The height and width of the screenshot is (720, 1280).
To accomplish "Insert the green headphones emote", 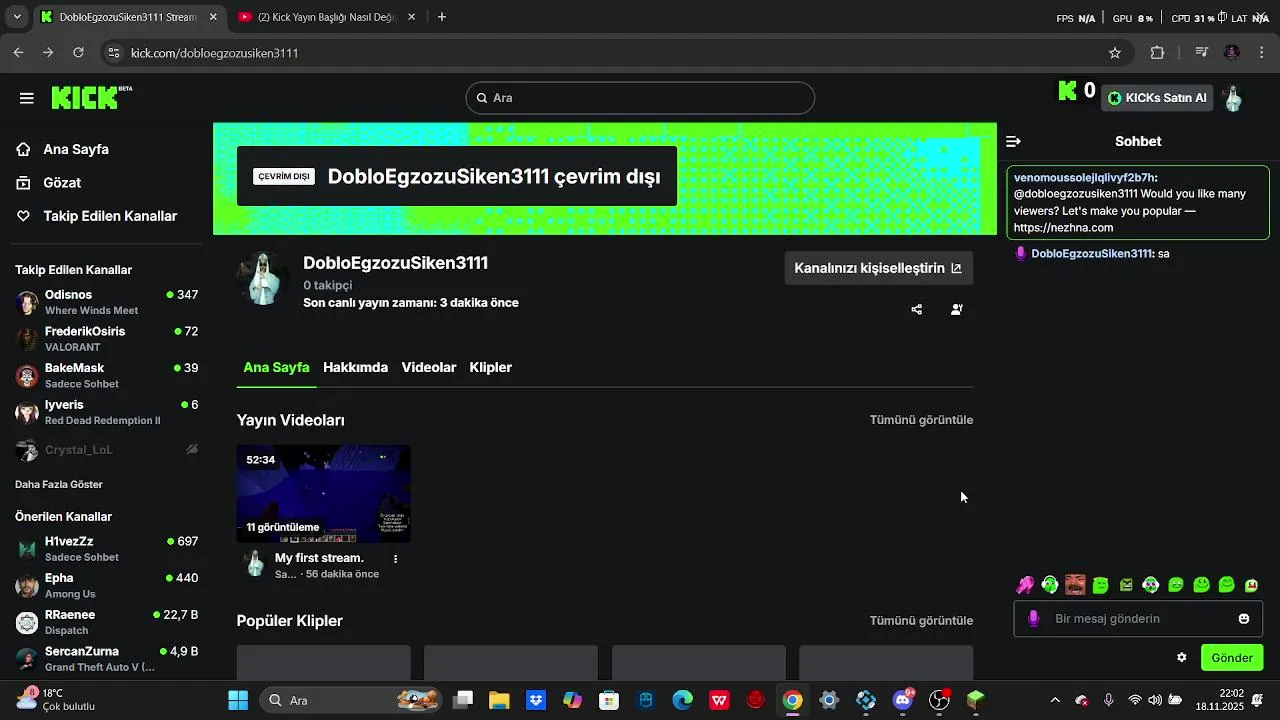I will coord(1050,585).
